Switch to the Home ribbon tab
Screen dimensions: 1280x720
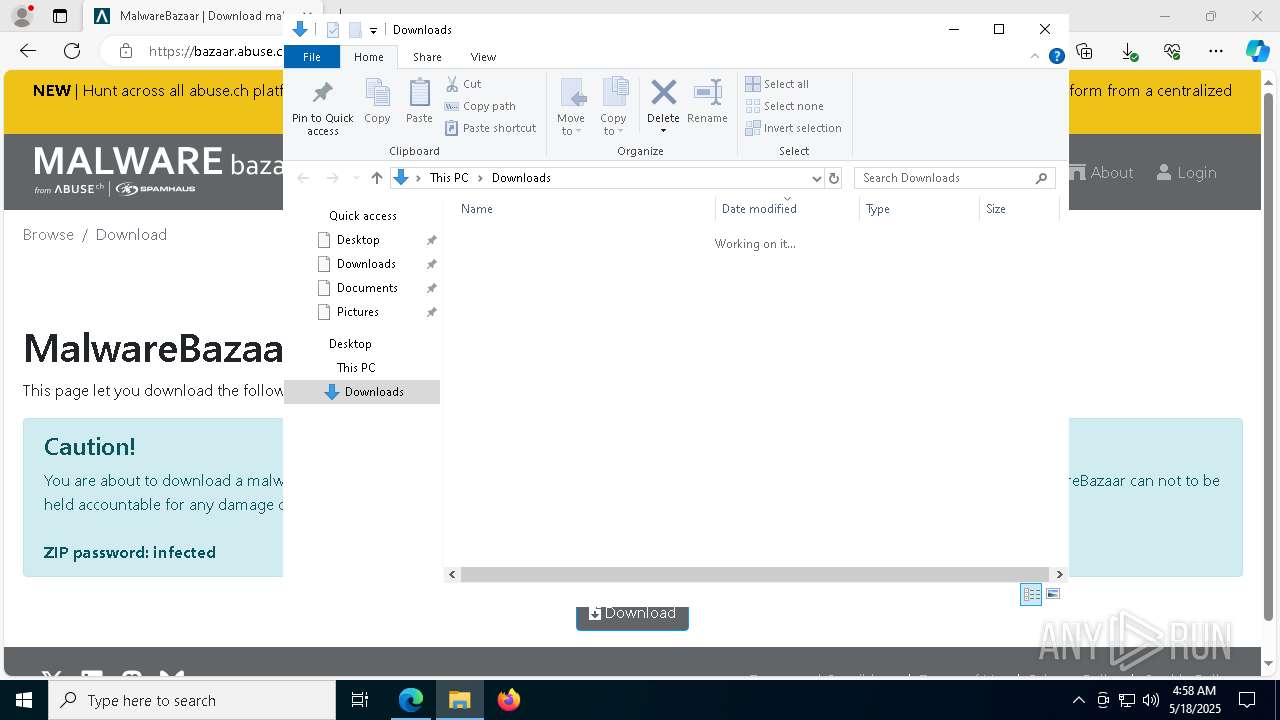[x=368, y=57]
